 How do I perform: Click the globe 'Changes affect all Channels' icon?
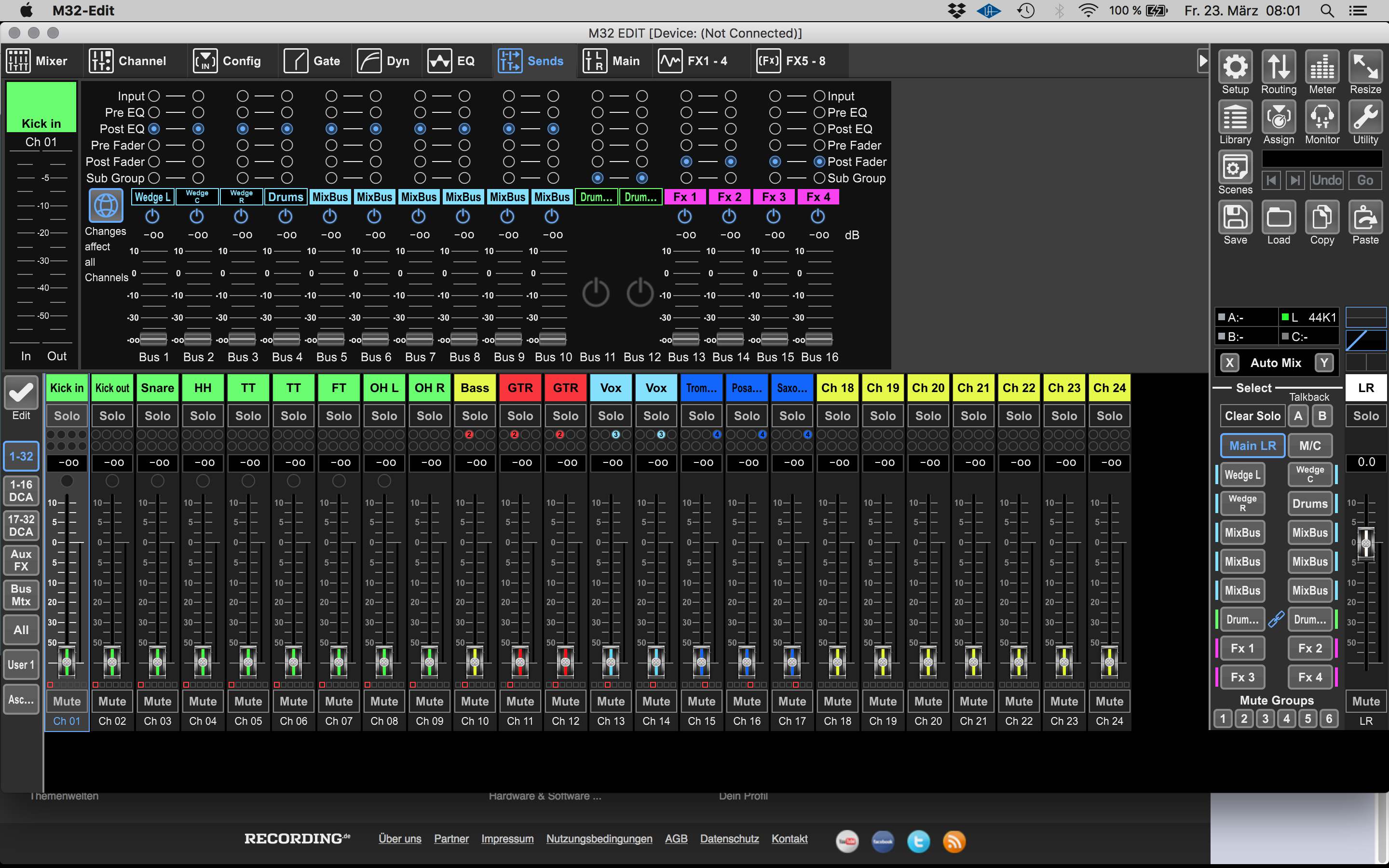[106, 205]
